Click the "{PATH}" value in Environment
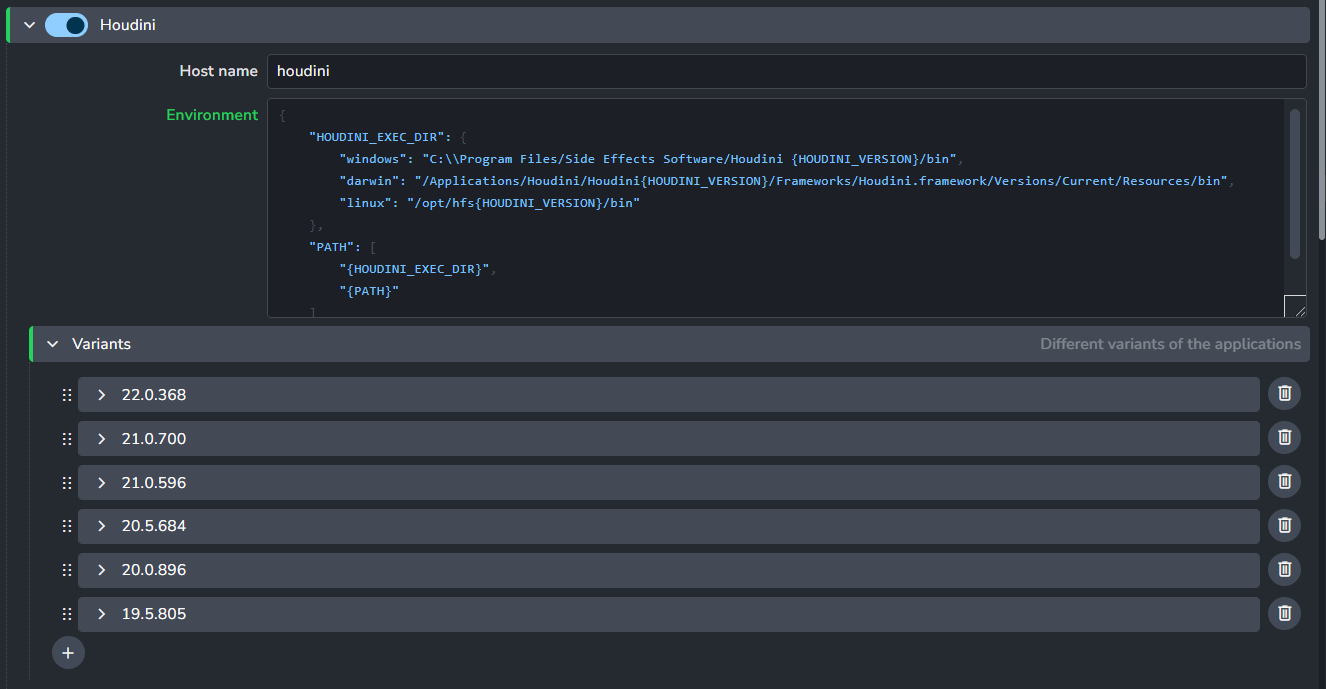 click(369, 291)
